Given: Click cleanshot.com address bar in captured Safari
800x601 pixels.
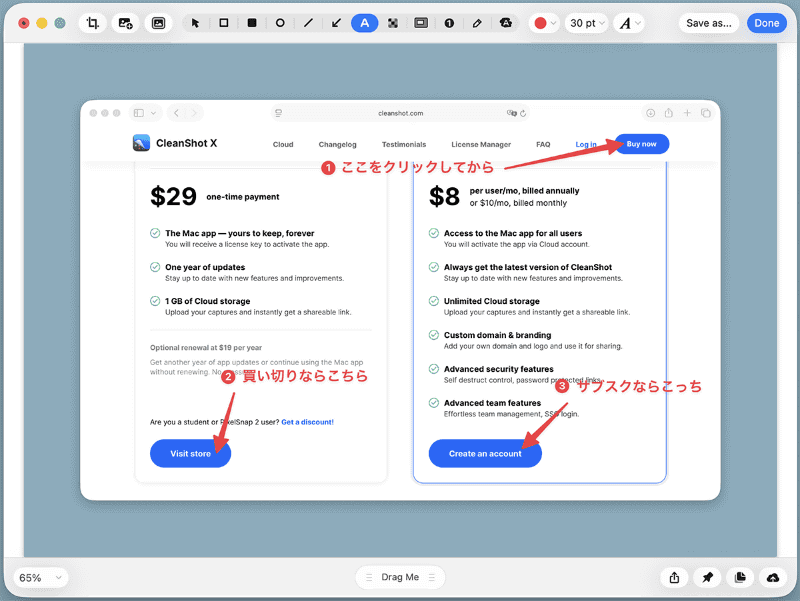Looking at the screenshot, I should 401,113.
